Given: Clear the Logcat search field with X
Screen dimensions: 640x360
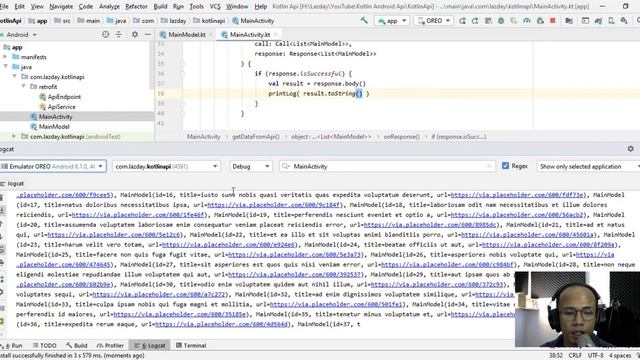Looking at the screenshot, I should (489, 166).
